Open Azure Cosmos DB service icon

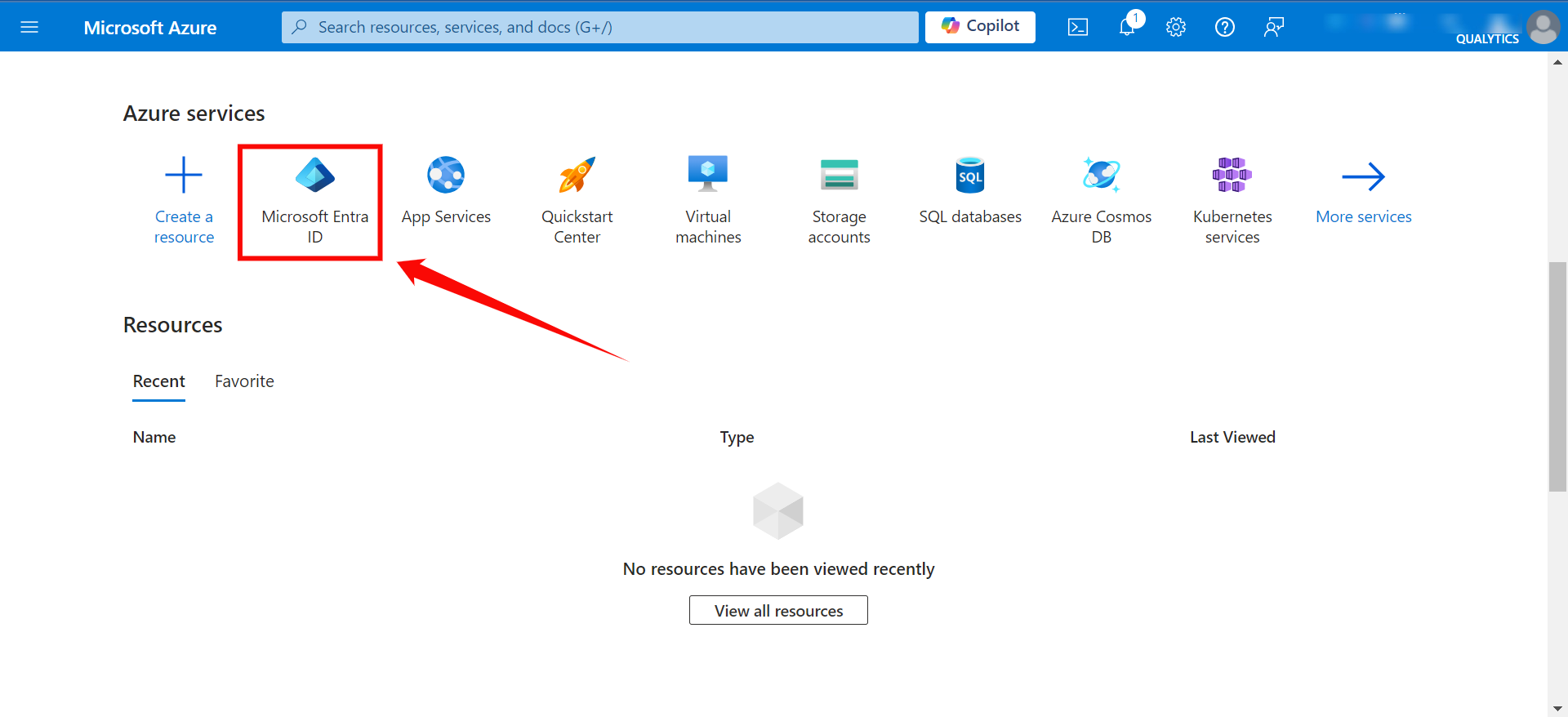click(1102, 175)
